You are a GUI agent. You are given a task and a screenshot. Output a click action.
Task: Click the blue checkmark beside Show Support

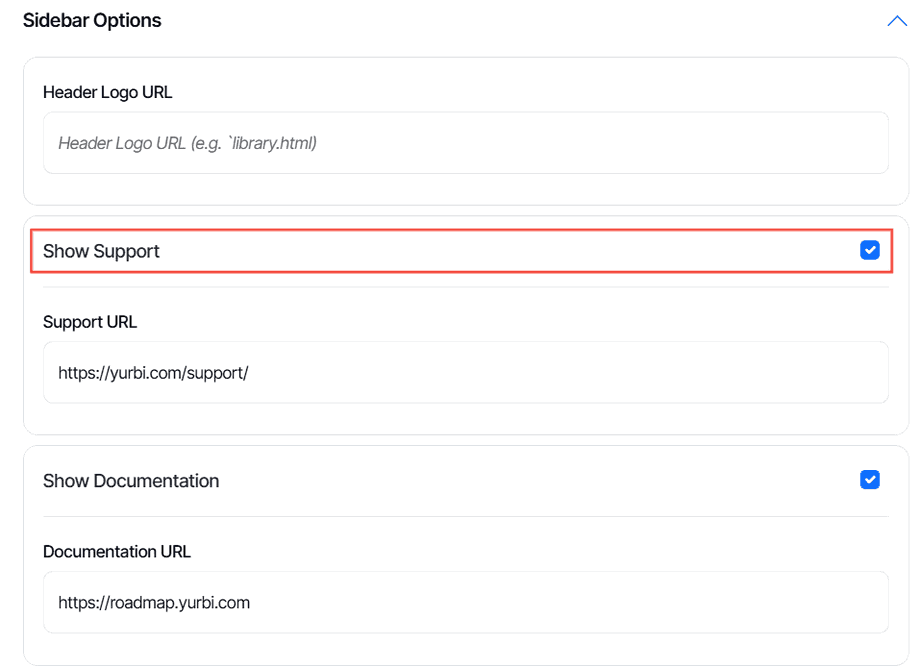(870, 250)
